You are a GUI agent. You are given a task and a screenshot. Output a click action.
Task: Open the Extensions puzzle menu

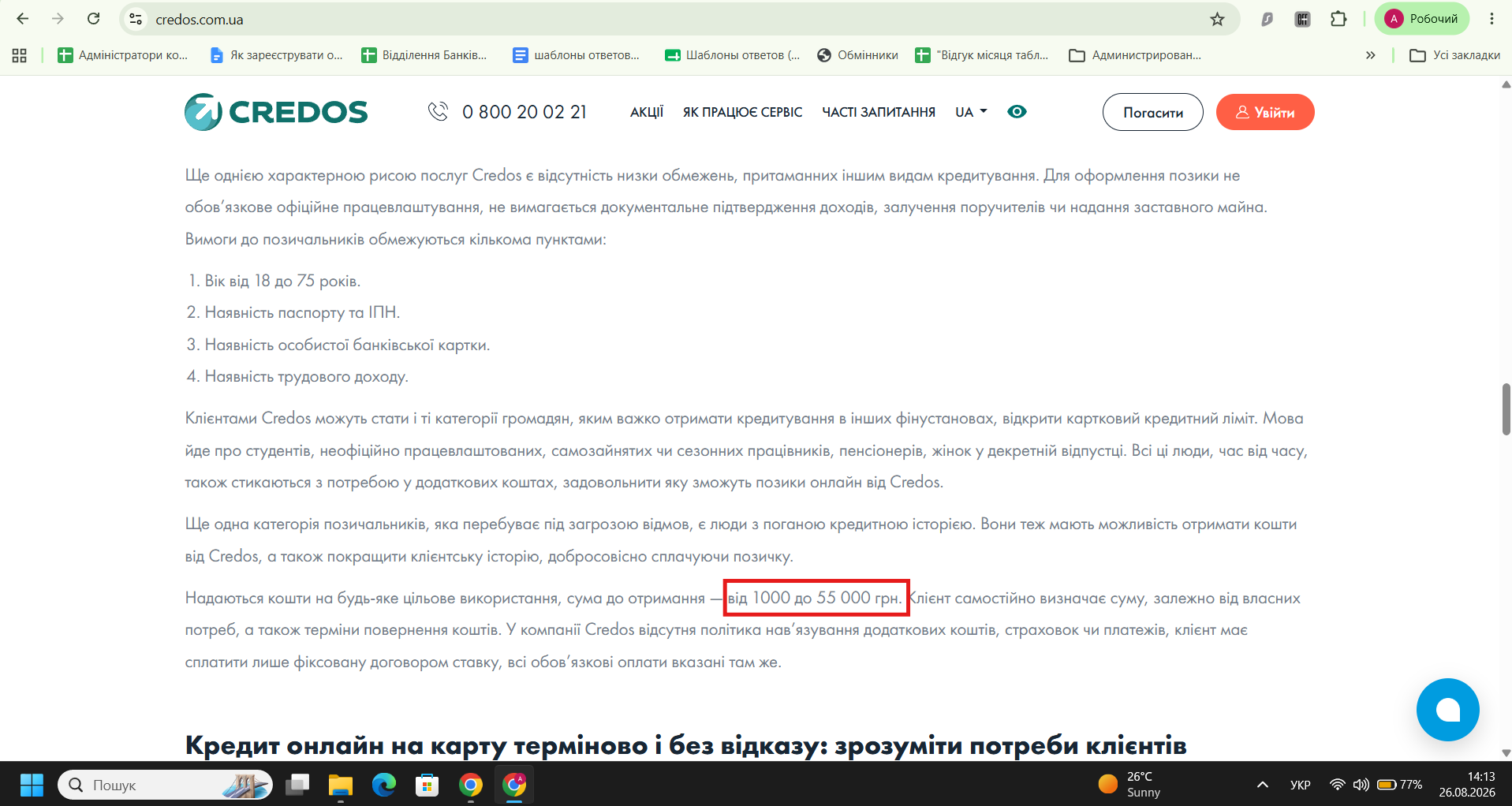coord(1338,19)
